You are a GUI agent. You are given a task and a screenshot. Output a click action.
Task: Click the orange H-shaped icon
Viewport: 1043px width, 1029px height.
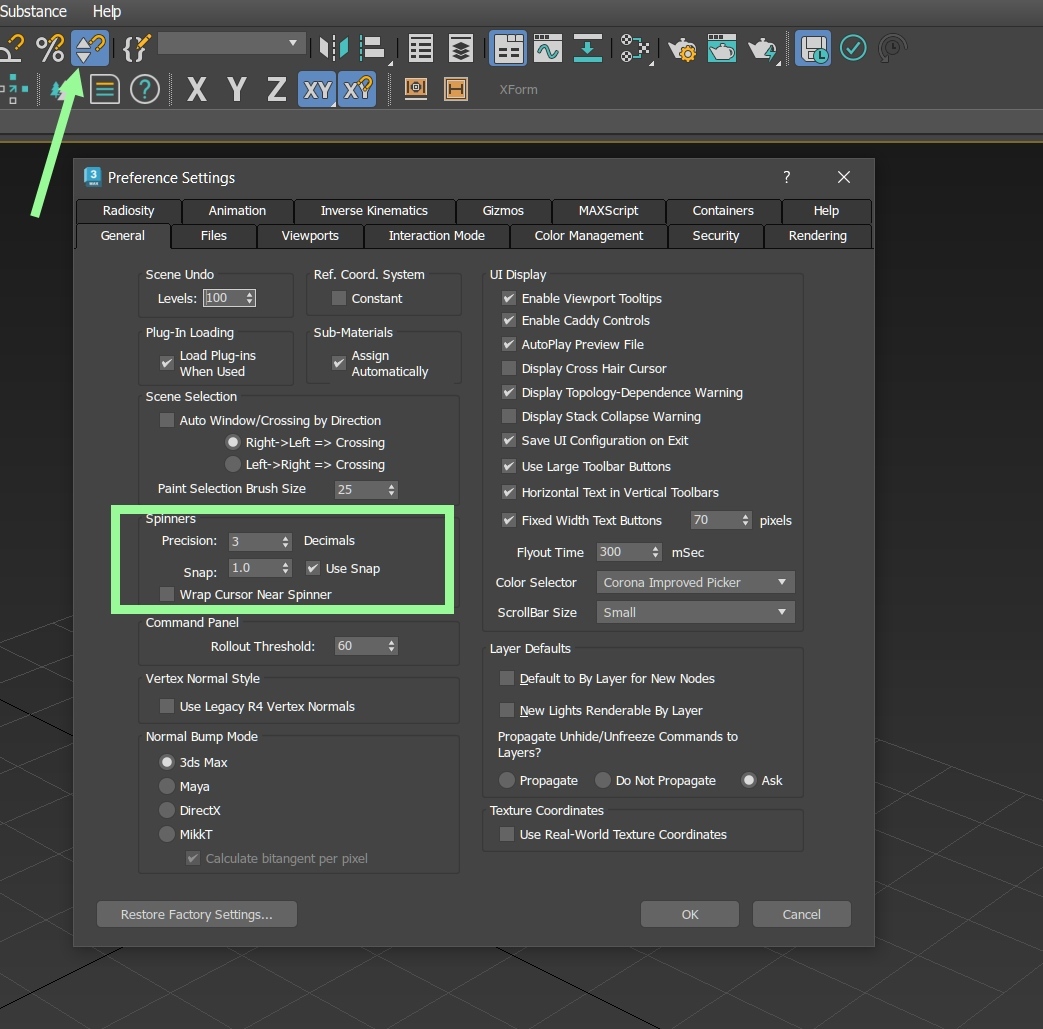(456, 88)
